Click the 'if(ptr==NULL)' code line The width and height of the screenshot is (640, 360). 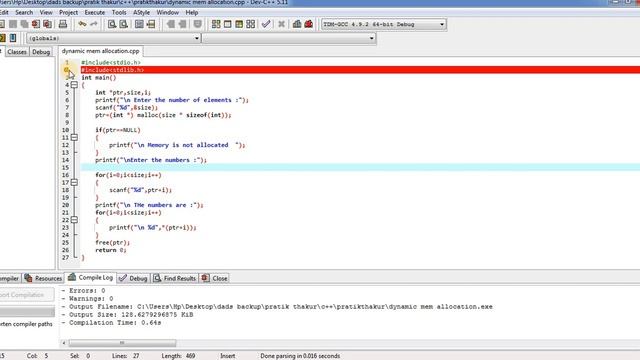point(118,130)
